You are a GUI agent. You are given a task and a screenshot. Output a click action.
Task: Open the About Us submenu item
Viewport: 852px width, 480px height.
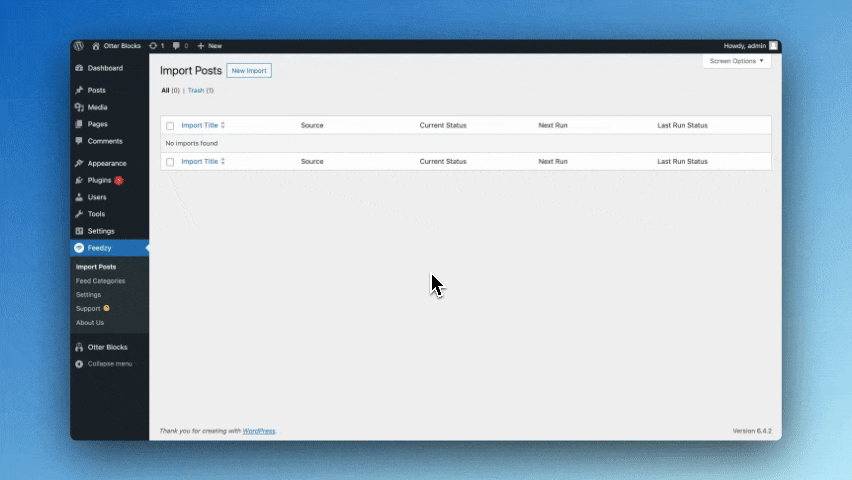(x=90, y=322)
